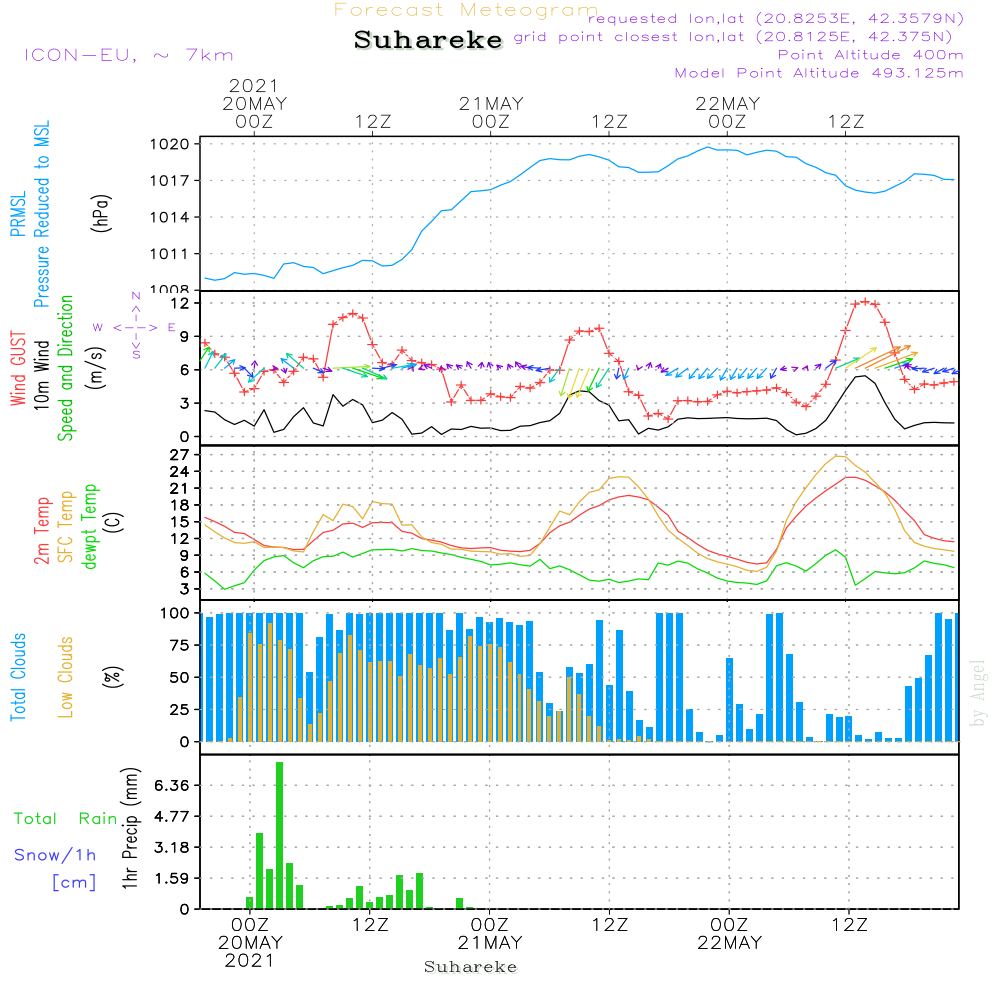Click the '(hPa)' unit label
Viewport: 1000px width, 1000px height.
[x=101, y=213]
